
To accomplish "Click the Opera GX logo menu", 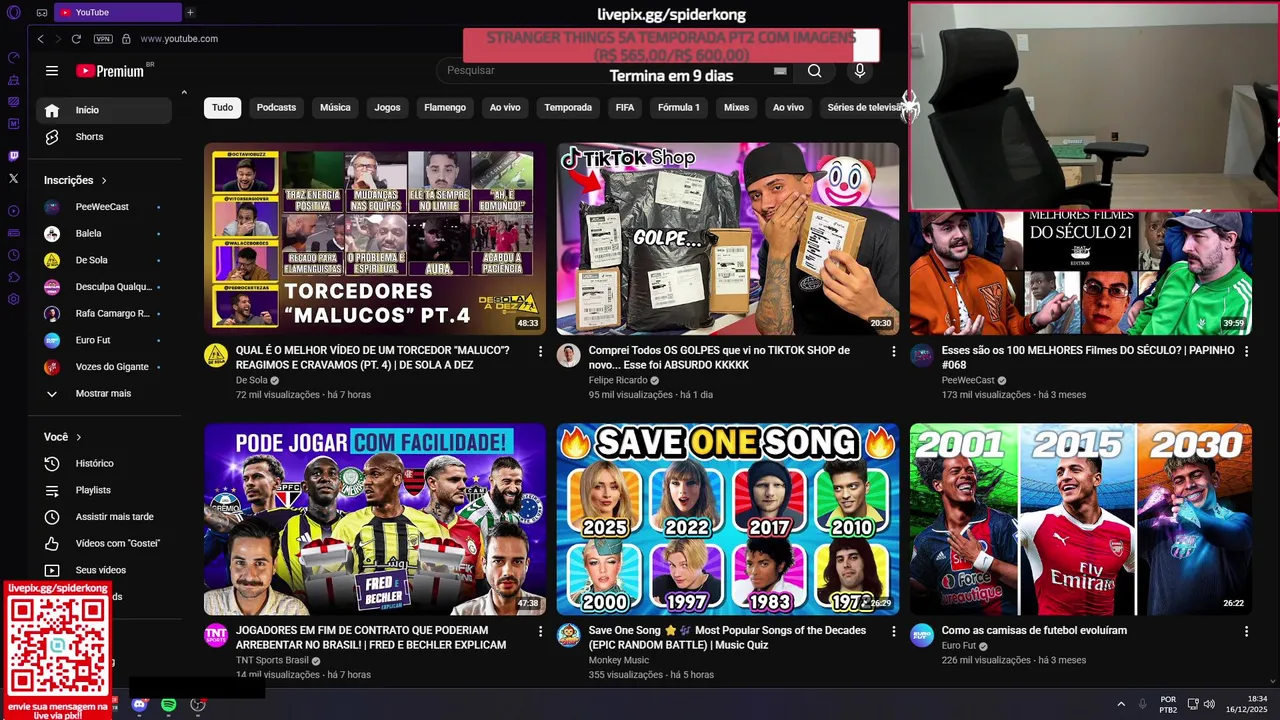I will 13,13.
